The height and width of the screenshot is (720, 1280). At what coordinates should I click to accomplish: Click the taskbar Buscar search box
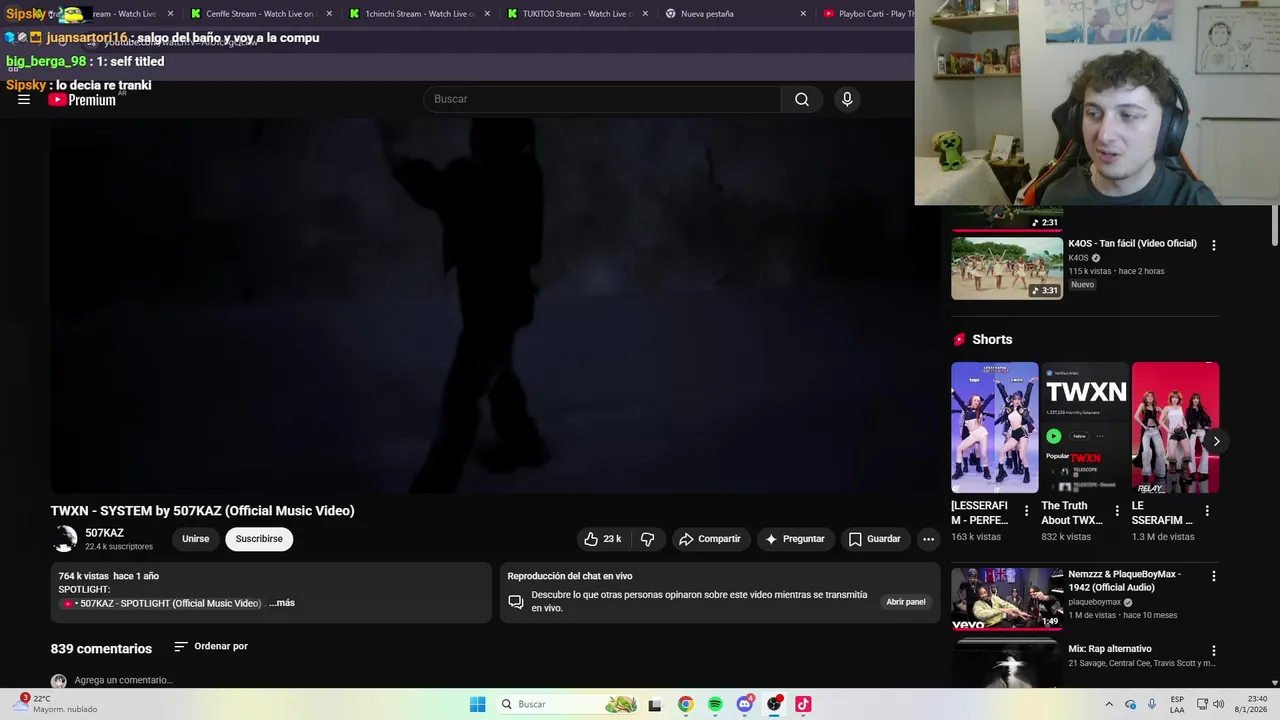(567, 704)
